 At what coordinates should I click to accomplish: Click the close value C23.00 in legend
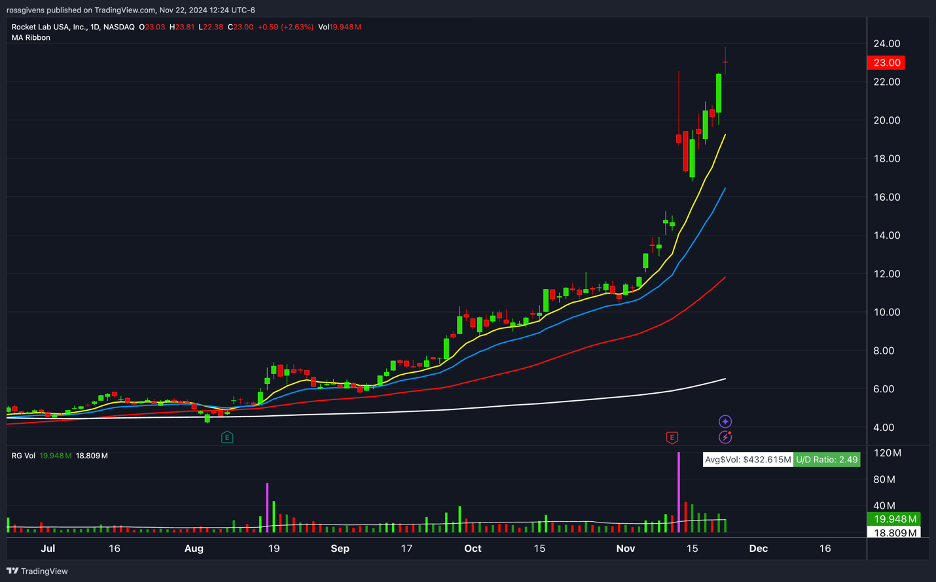pos(241,27)
